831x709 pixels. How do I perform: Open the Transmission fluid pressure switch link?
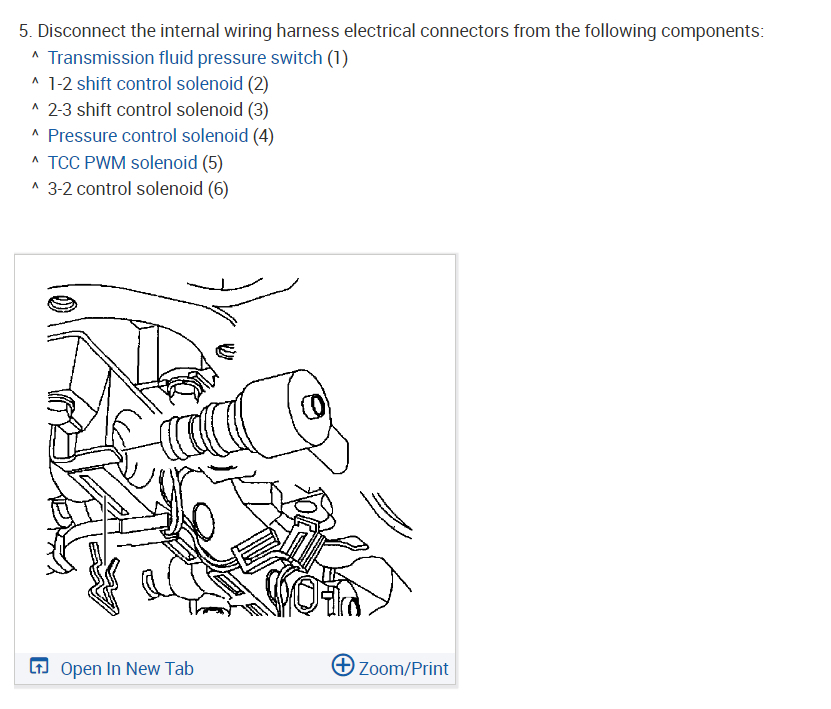tap(185, 58)
